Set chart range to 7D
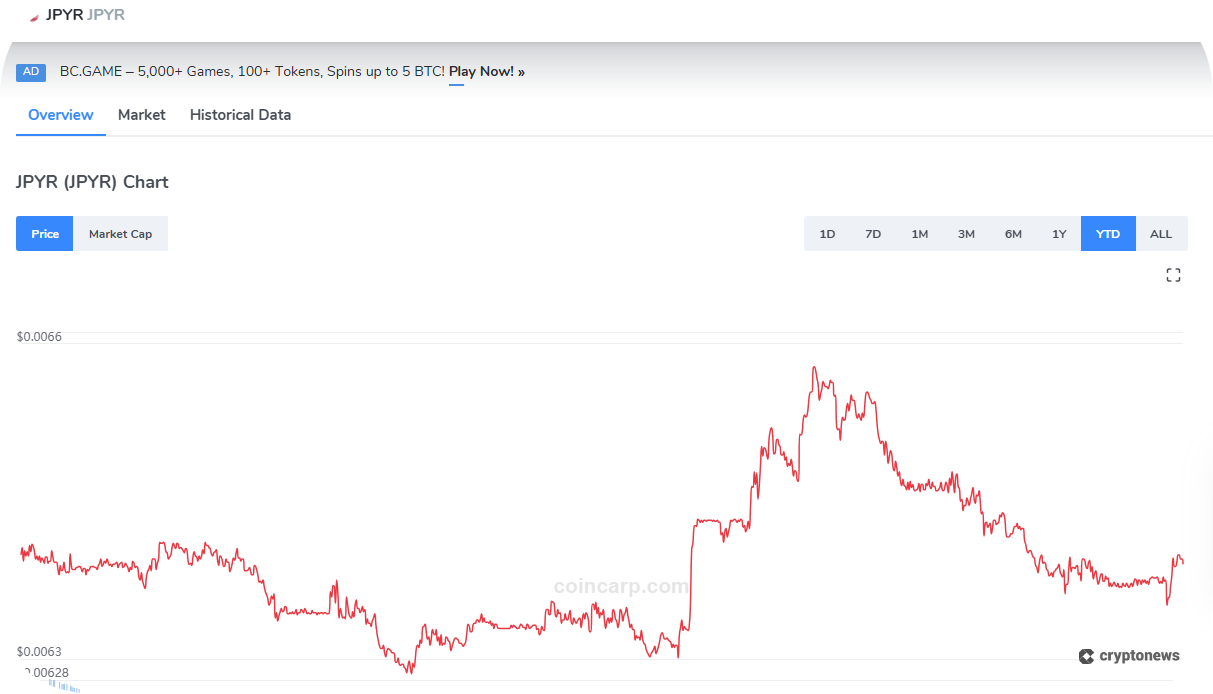The height and width of the screenshot is (694, 1213). click(873, 234)
